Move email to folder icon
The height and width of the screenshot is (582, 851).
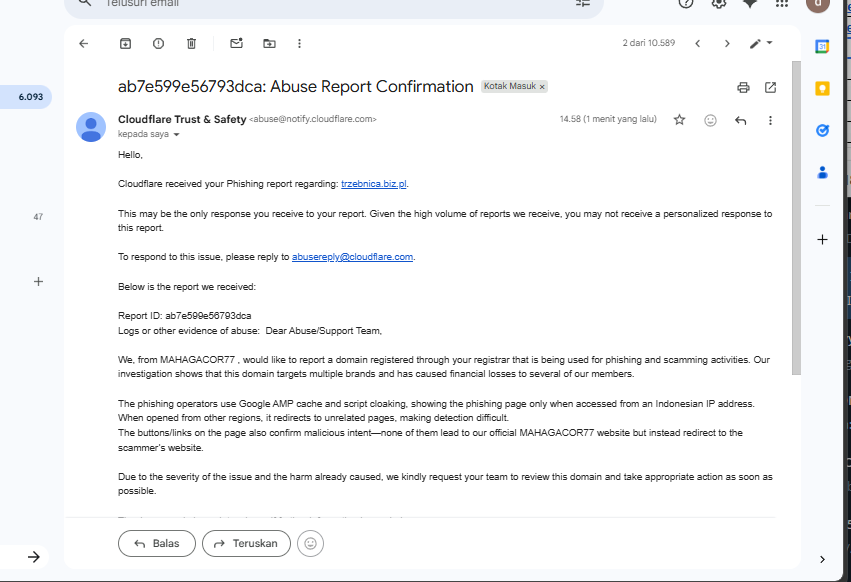point(269,43)
